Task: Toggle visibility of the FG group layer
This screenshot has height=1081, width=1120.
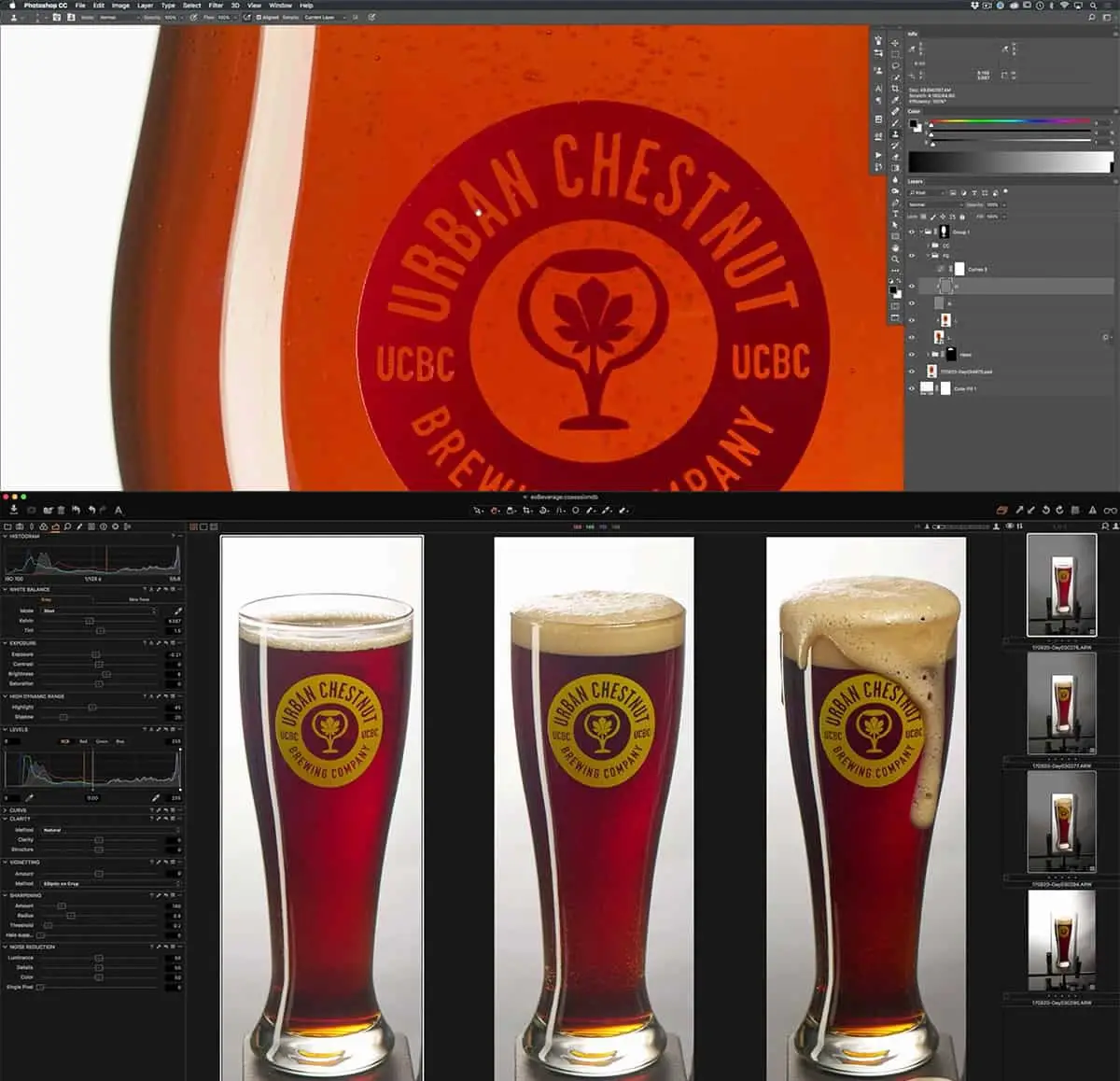Action: point(912,255)
